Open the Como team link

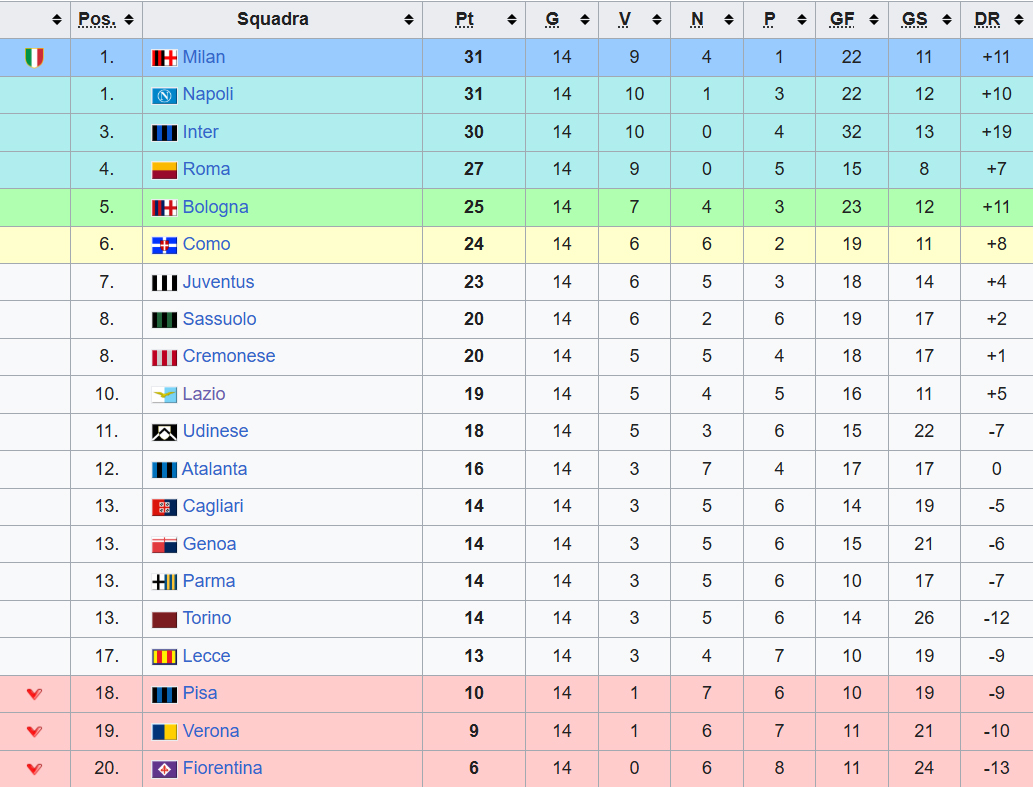click(x=206, y=244)
